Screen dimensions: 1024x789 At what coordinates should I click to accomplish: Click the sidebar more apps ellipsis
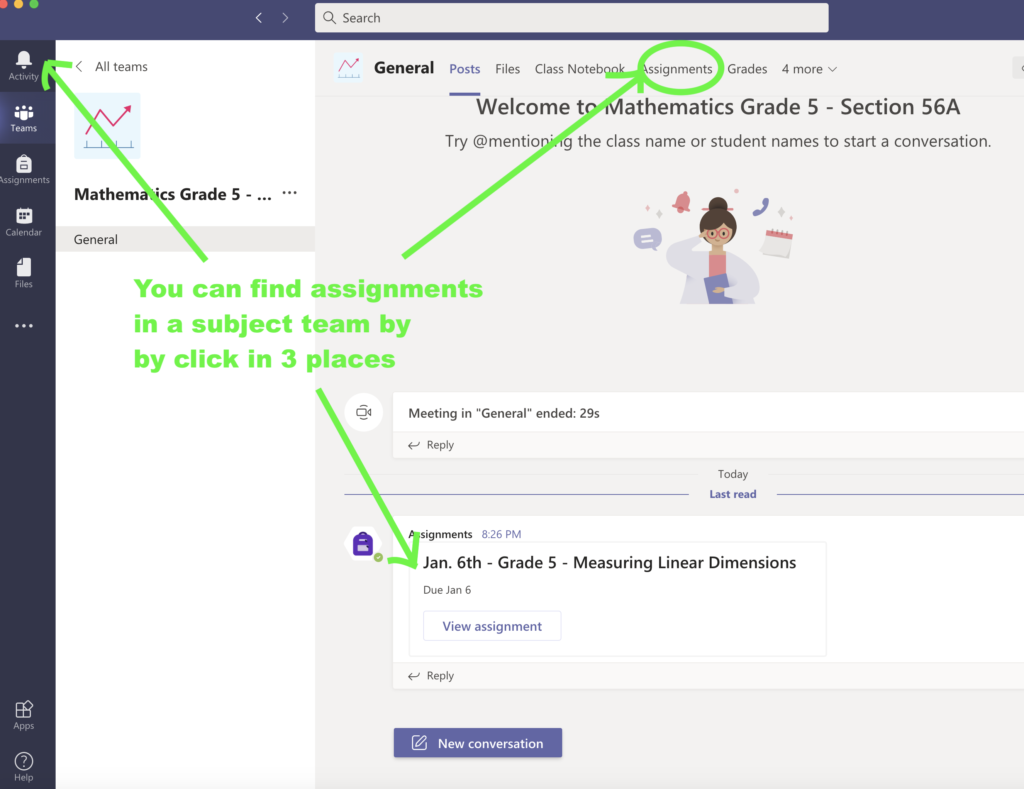24,326
